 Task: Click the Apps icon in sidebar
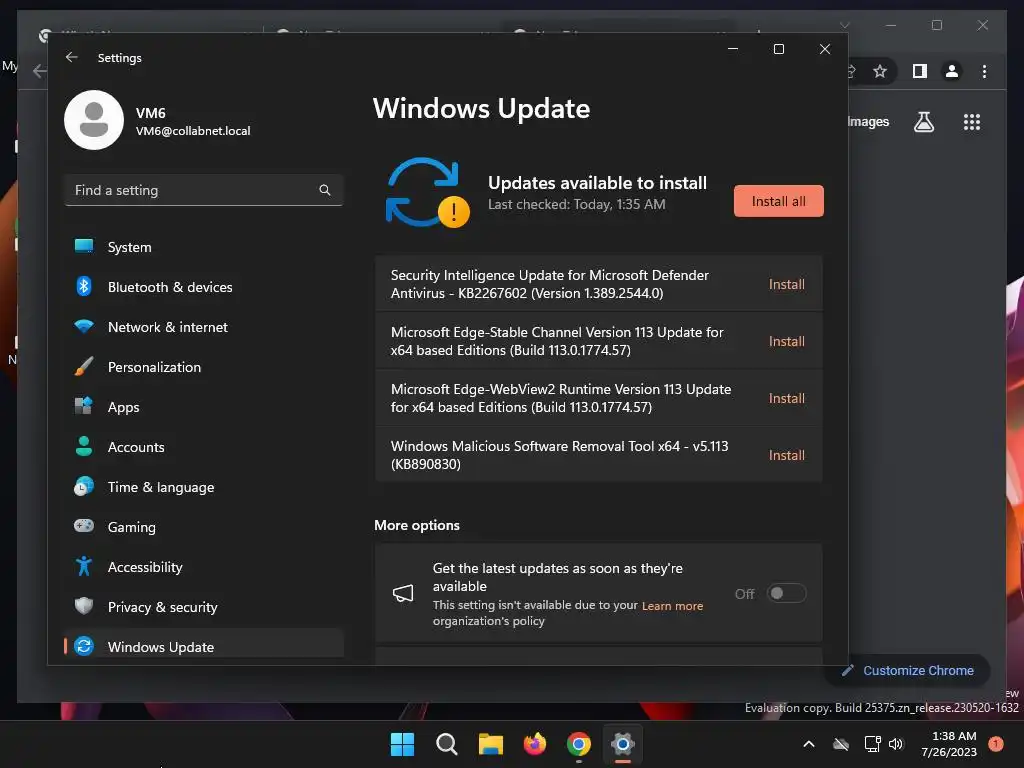click(x=84, y=406)
